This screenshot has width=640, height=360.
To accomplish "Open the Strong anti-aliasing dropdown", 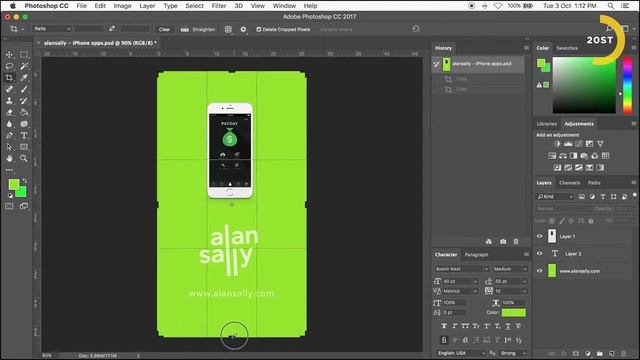I will click(x=513, y=353).
